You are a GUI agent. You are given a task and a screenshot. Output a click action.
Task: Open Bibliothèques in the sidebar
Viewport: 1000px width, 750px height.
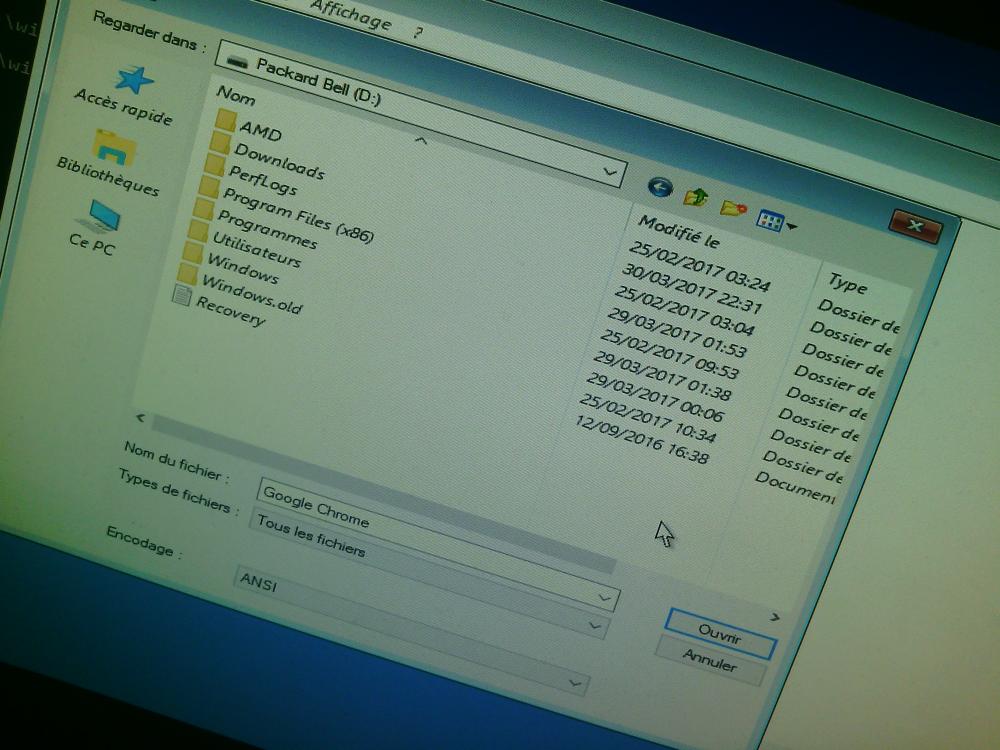pos(109,162)
